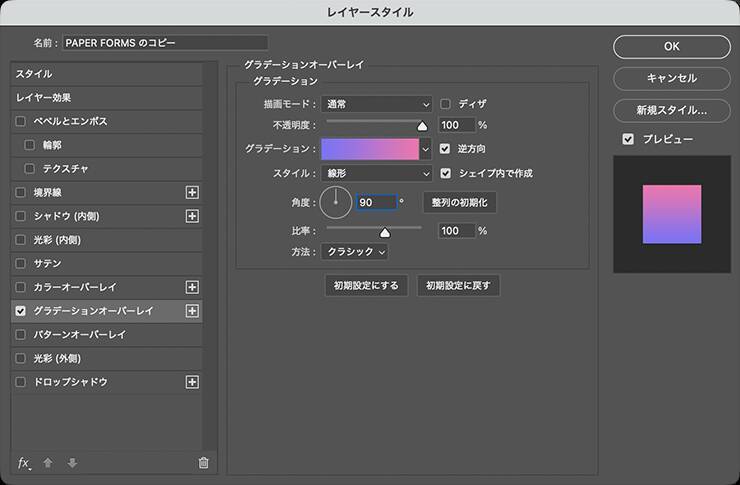Open the fx effects menu icon
740x485 pixels.
24,463
